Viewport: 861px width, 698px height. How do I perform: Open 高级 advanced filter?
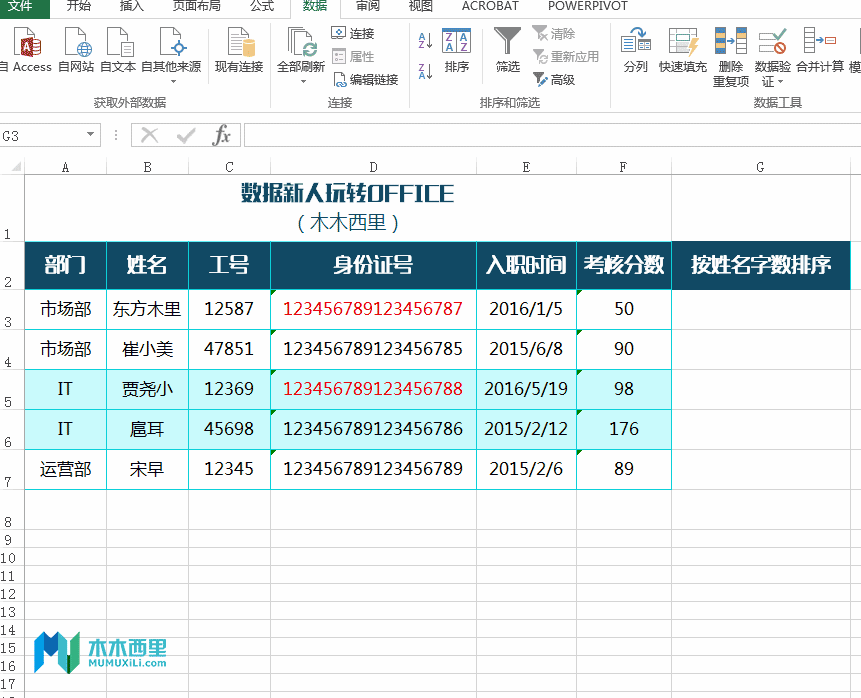(554, 80)
